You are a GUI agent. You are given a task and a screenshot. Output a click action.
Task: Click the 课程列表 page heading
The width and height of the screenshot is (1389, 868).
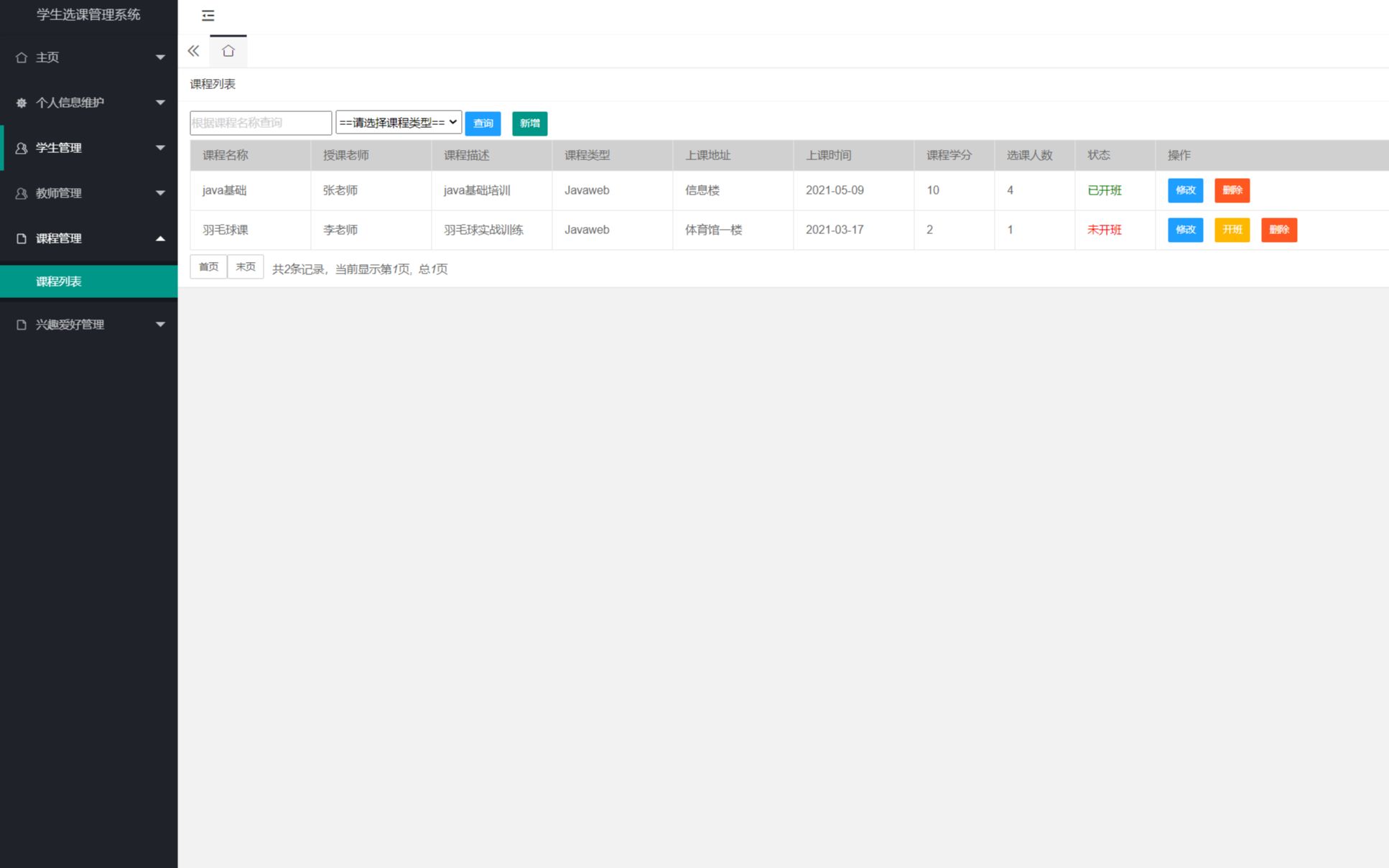coord(213,84)
